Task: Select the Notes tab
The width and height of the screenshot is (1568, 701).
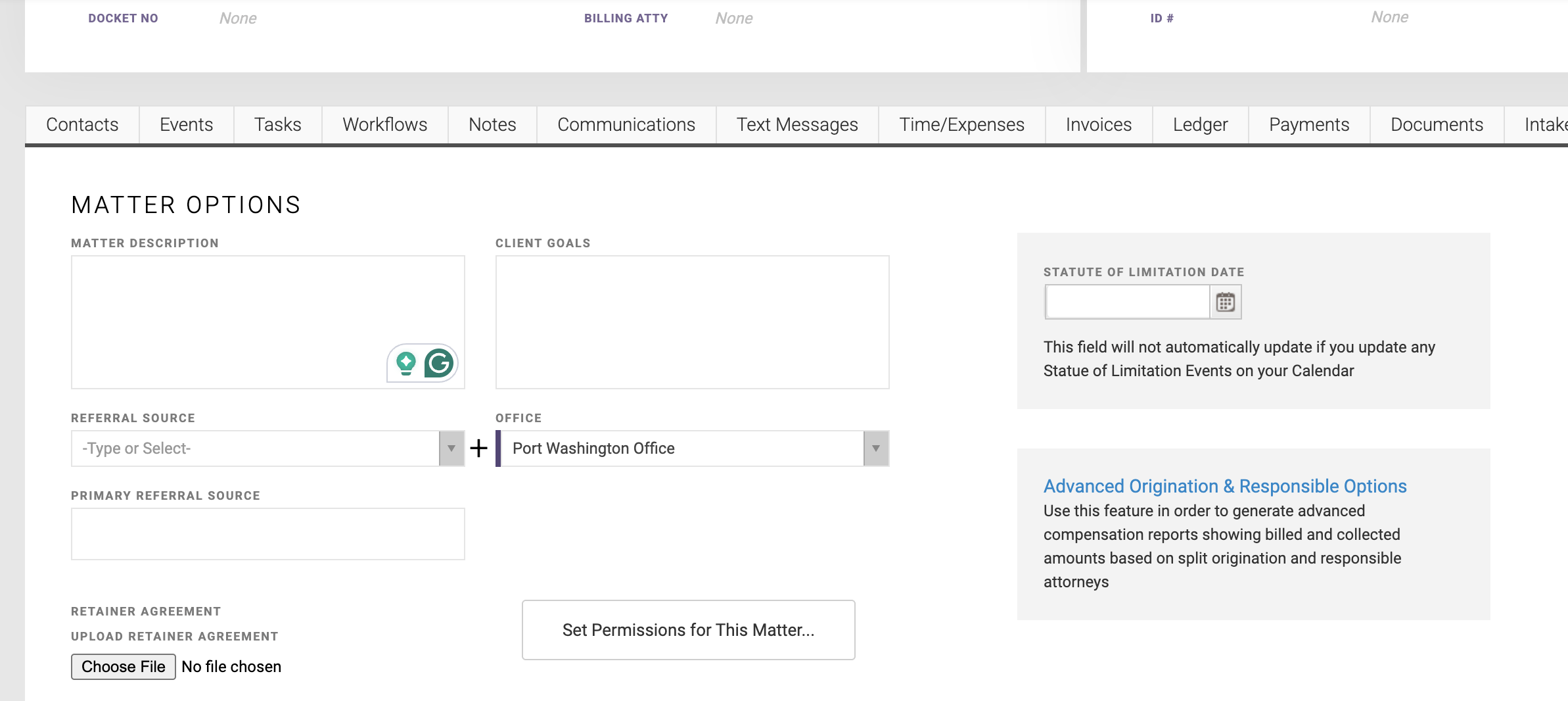Action: click(x=492, y=124)
